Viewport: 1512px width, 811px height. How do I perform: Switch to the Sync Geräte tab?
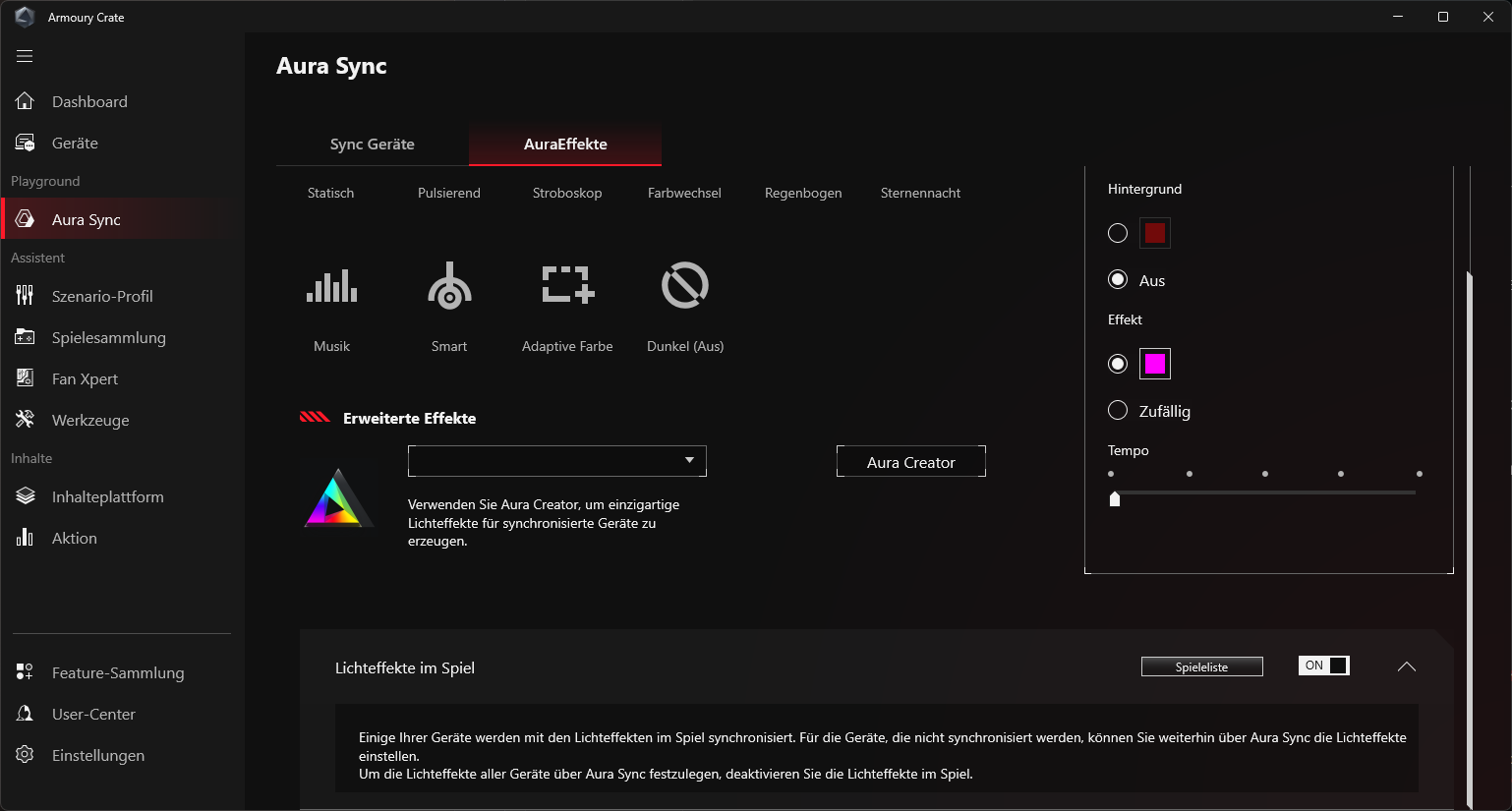coord(373,145)
